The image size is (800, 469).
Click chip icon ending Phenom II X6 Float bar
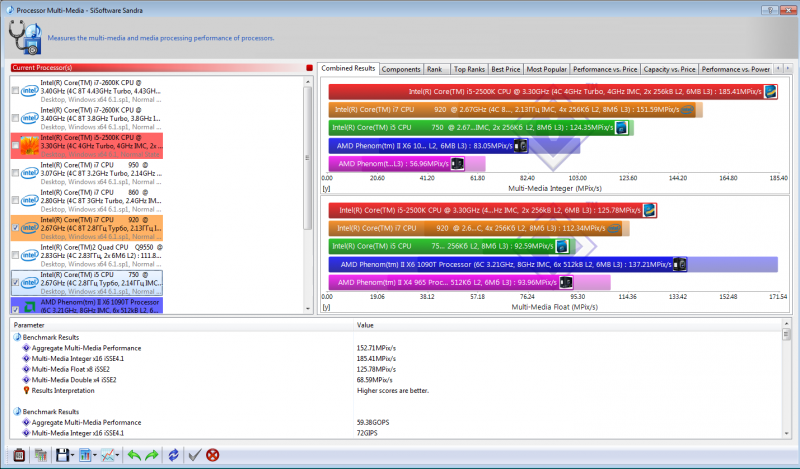tap(680, 264)
